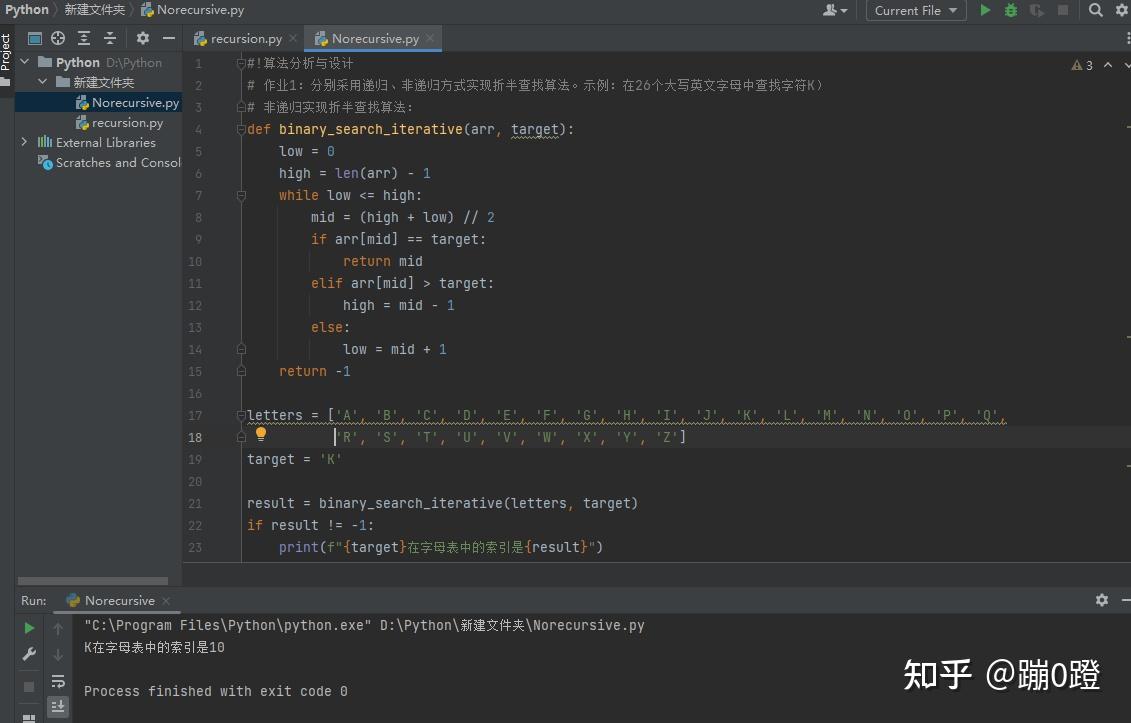Viewport: 1131px width, 723px height.
Task: Open IDE Settings gear in top toolbar
Action: click(x=1123, y=10)
